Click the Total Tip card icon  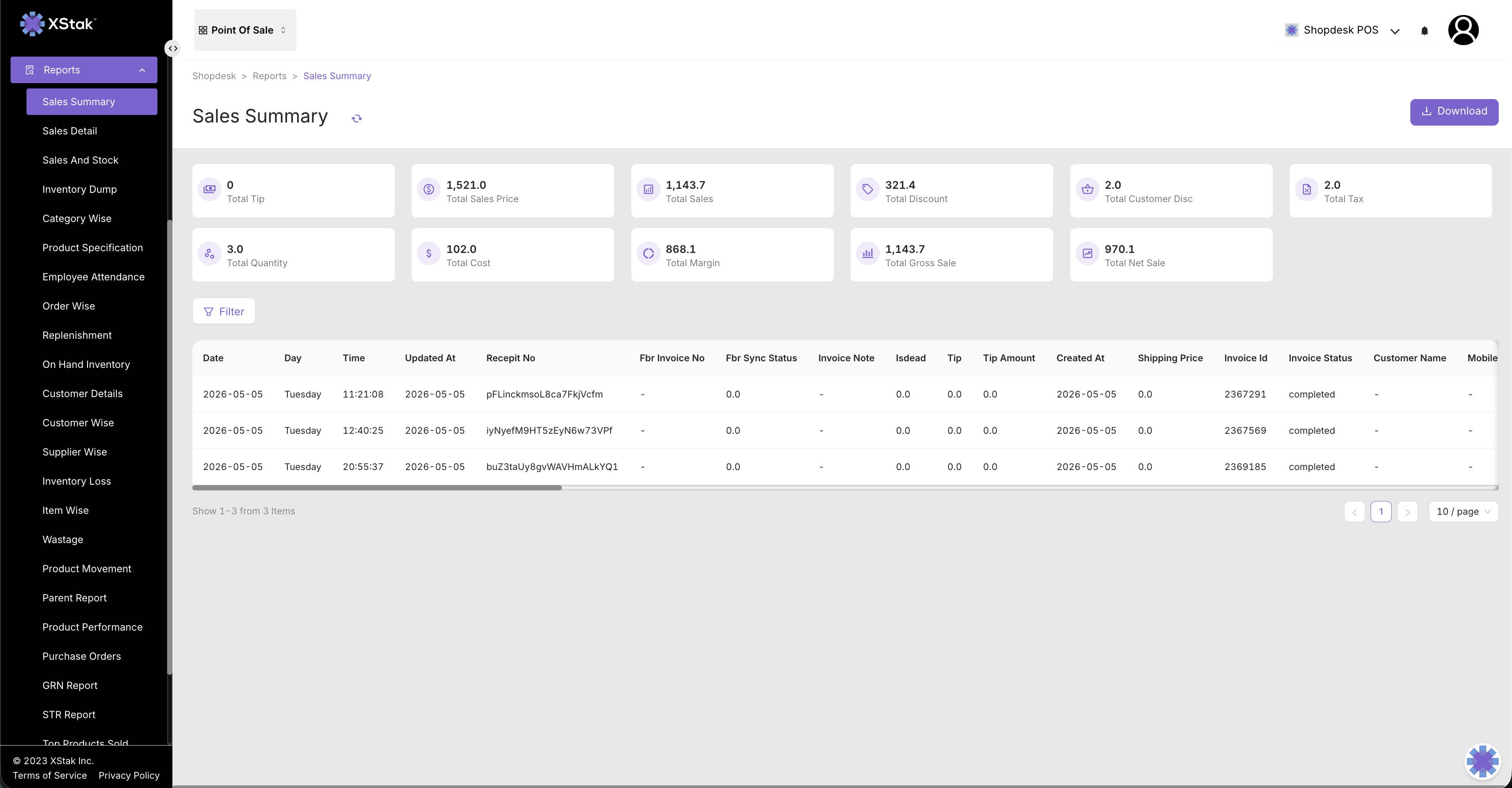pyautogui.click(x=209, y=190)
